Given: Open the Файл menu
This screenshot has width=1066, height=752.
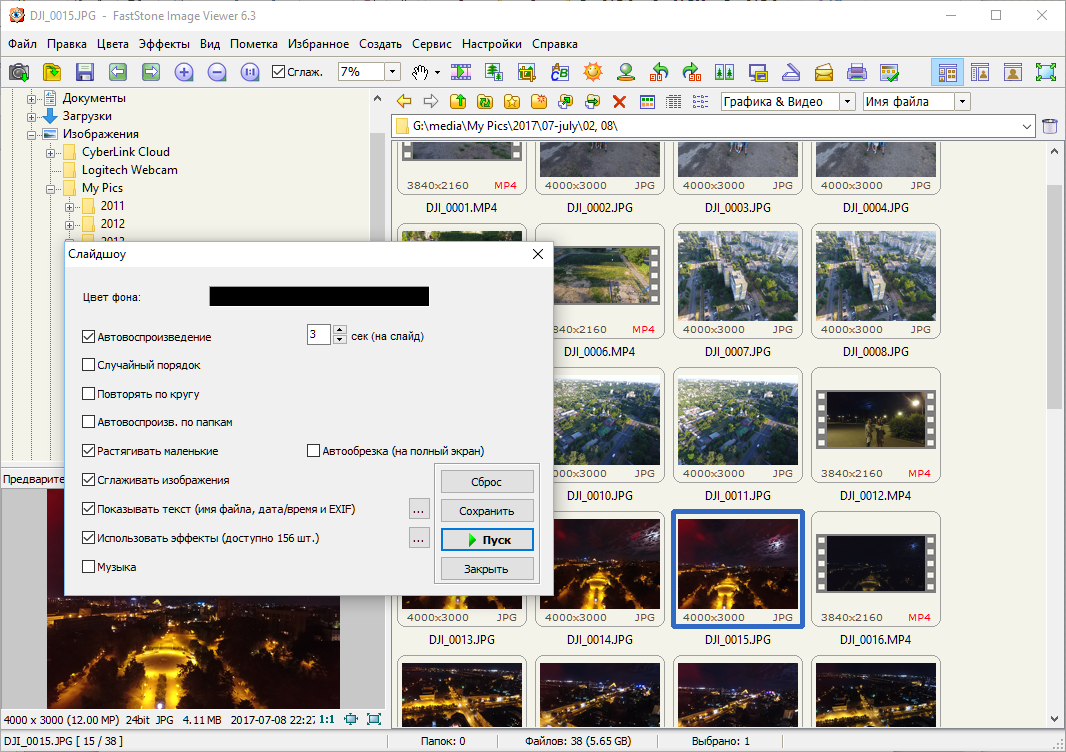Looking at the screenshot, I should pyautogui.click(x=22, y=44).
